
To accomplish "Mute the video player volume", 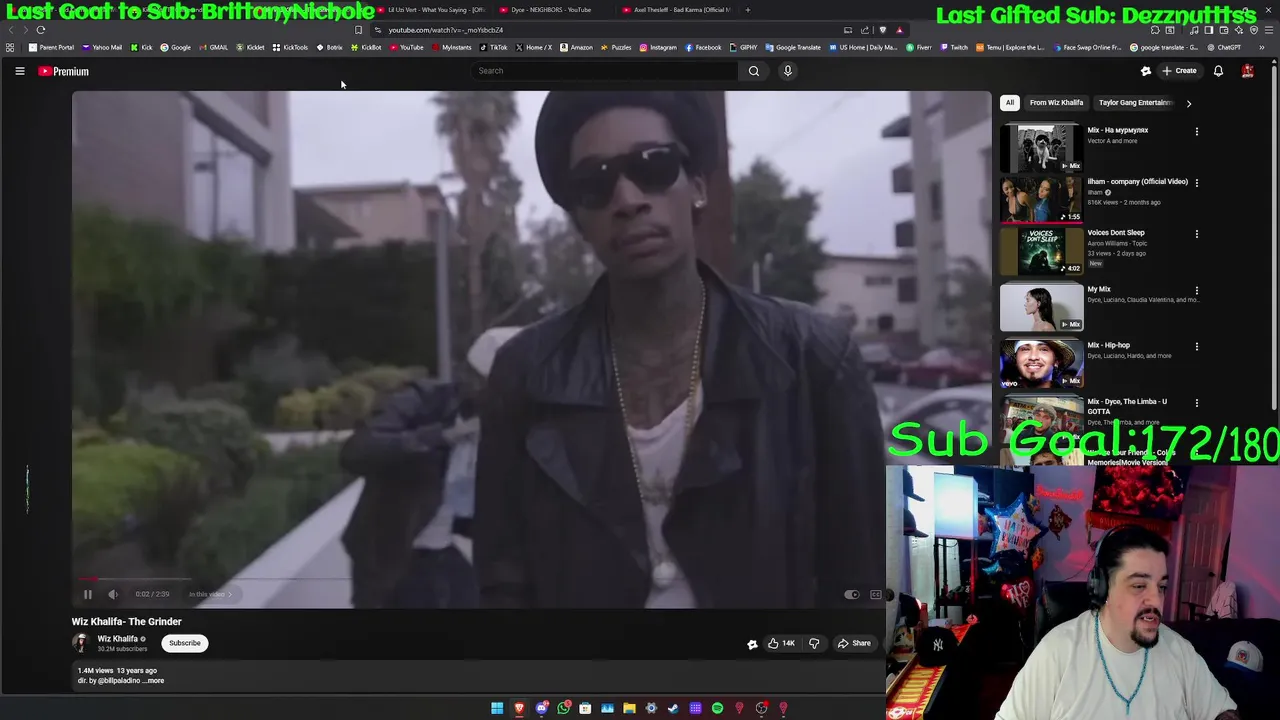I will click(113, 594).
